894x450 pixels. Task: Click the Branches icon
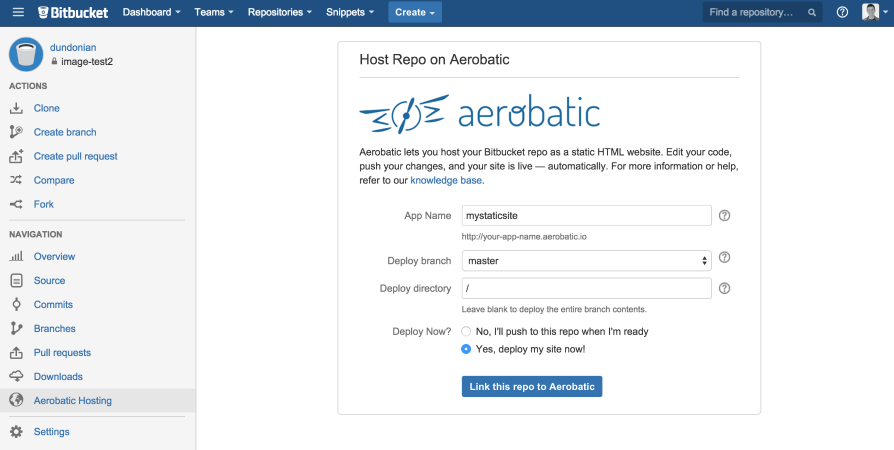coord(16,328)
